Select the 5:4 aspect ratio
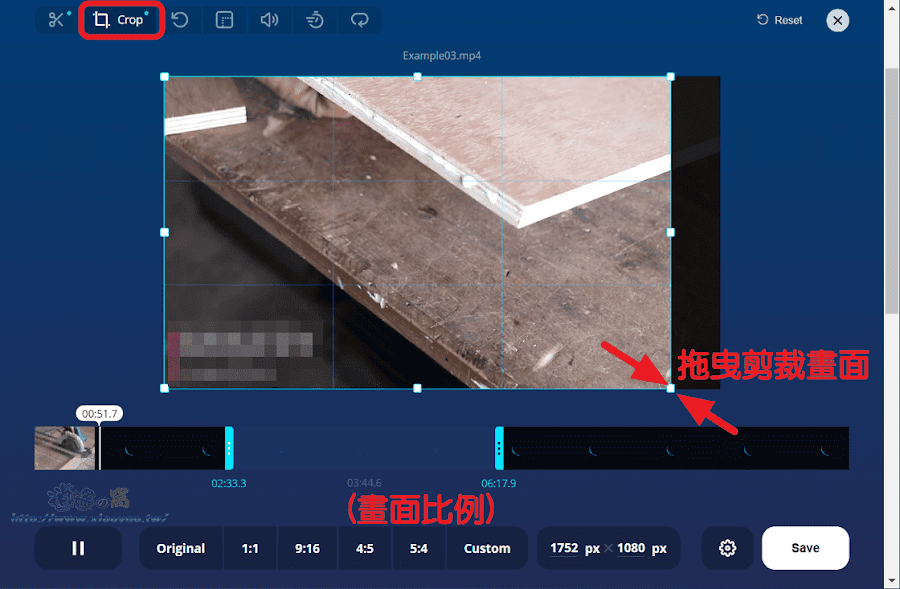The height and width of the screenshot is (589, 900). coord(418,548)
